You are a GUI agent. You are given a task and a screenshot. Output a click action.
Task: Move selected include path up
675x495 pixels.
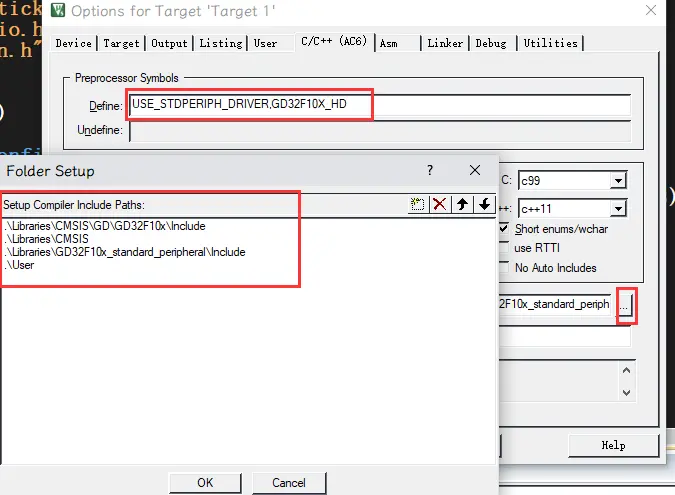462,204
